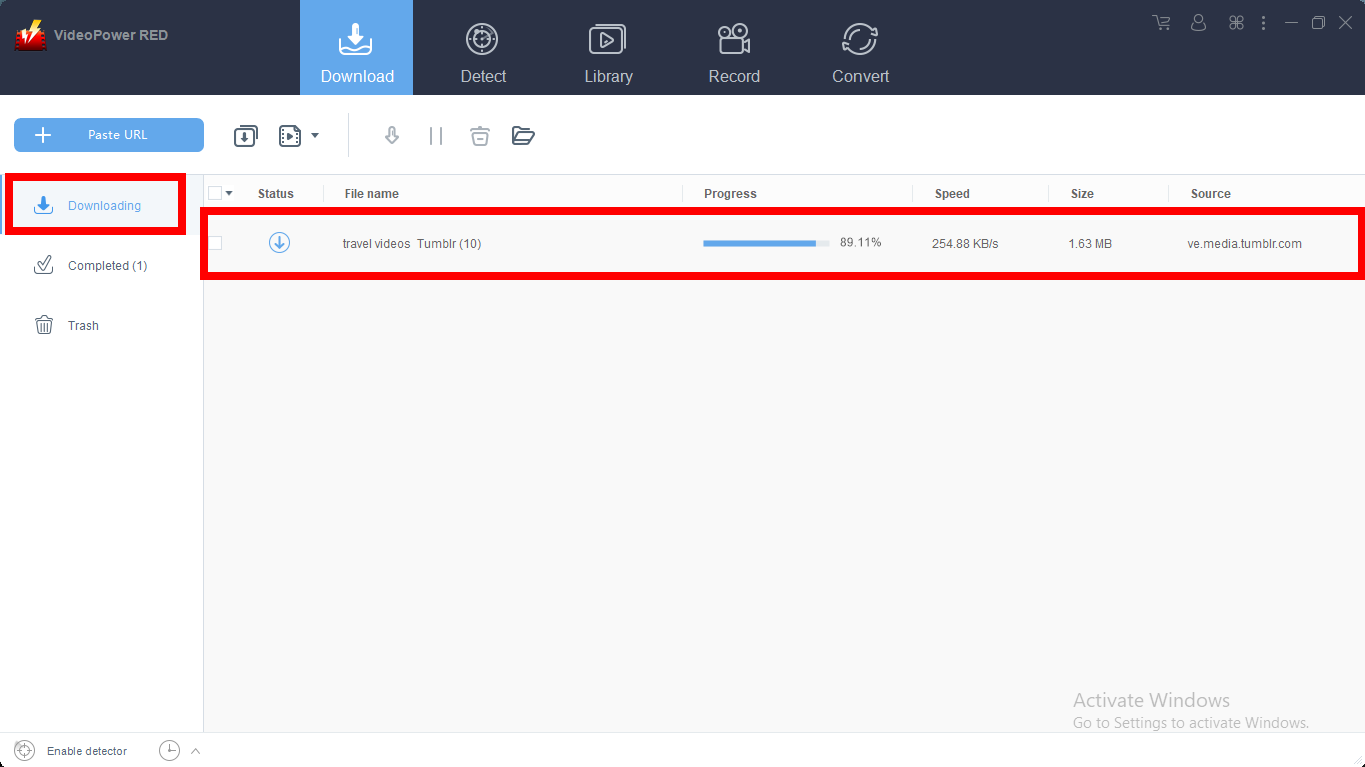Open the download all items icon
This screenshot has height=767, width=1365.
245,135
